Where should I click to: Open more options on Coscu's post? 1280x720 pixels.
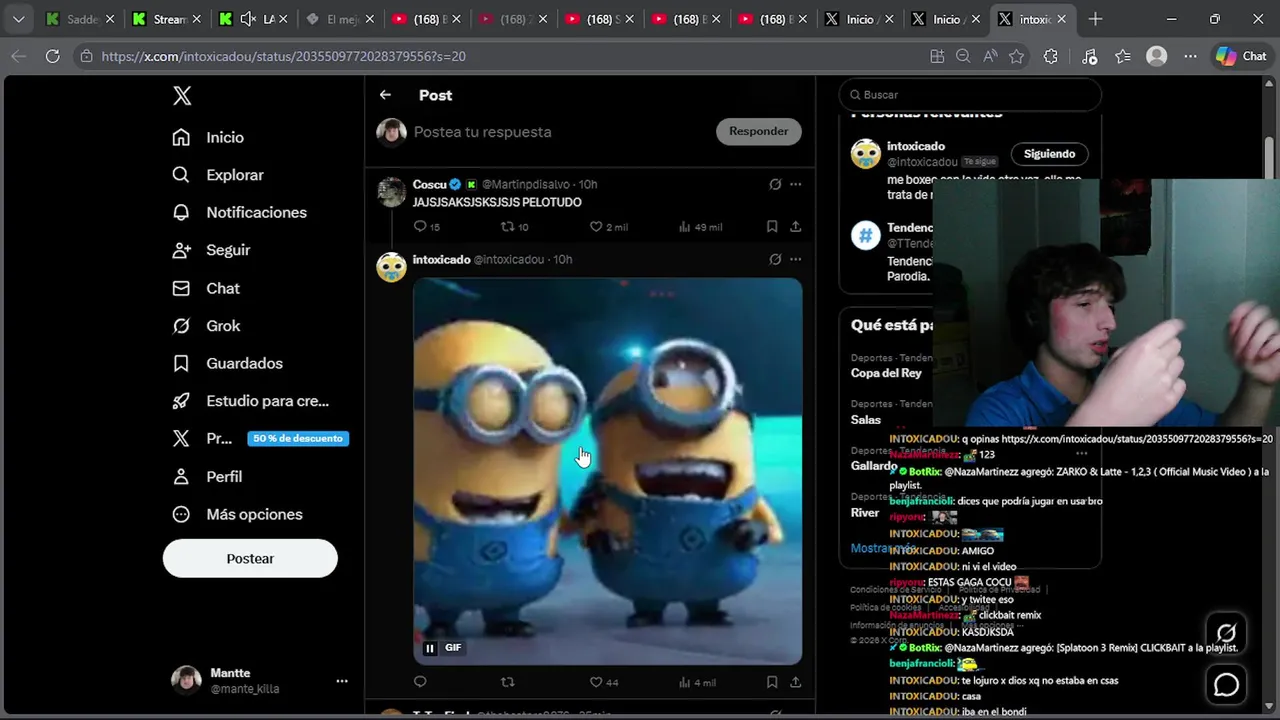pyautogui.click(x=795, y=184)
